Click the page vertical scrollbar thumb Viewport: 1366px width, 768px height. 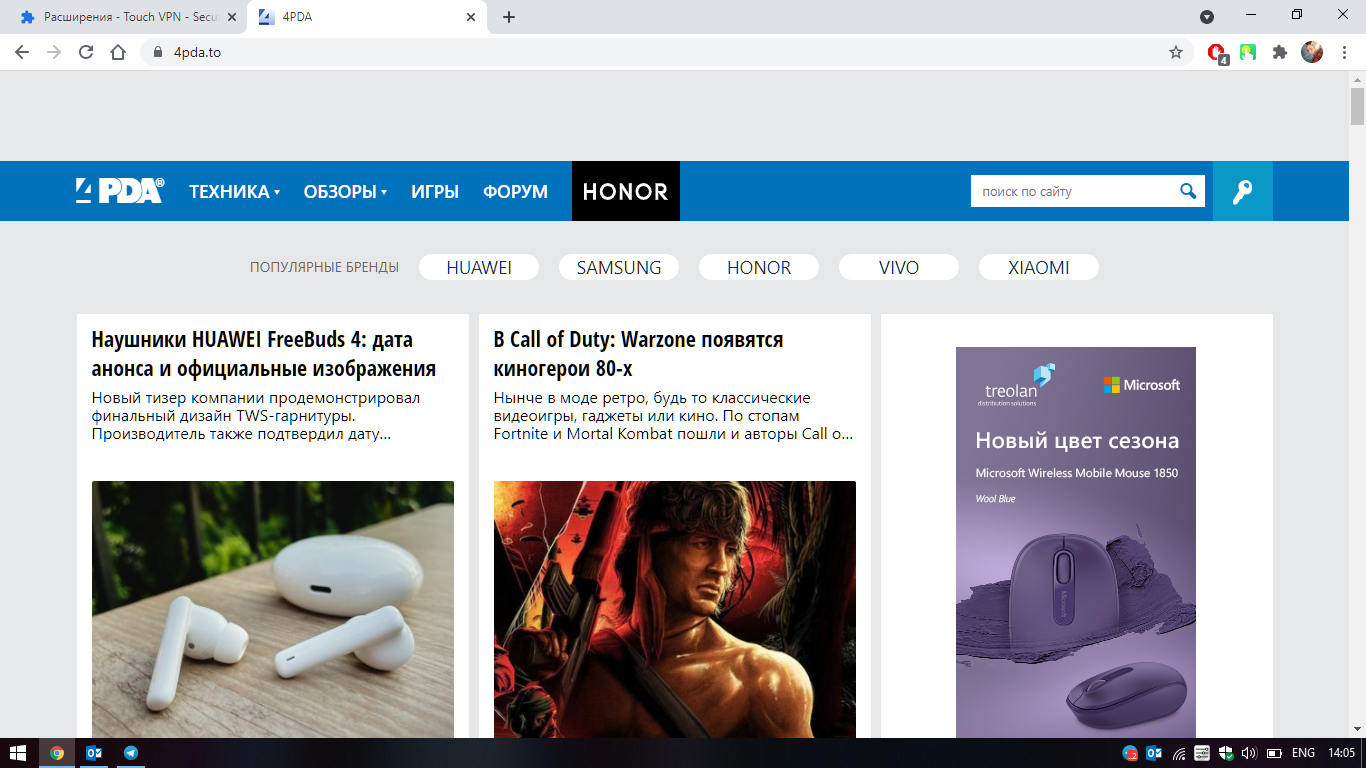1357,105
